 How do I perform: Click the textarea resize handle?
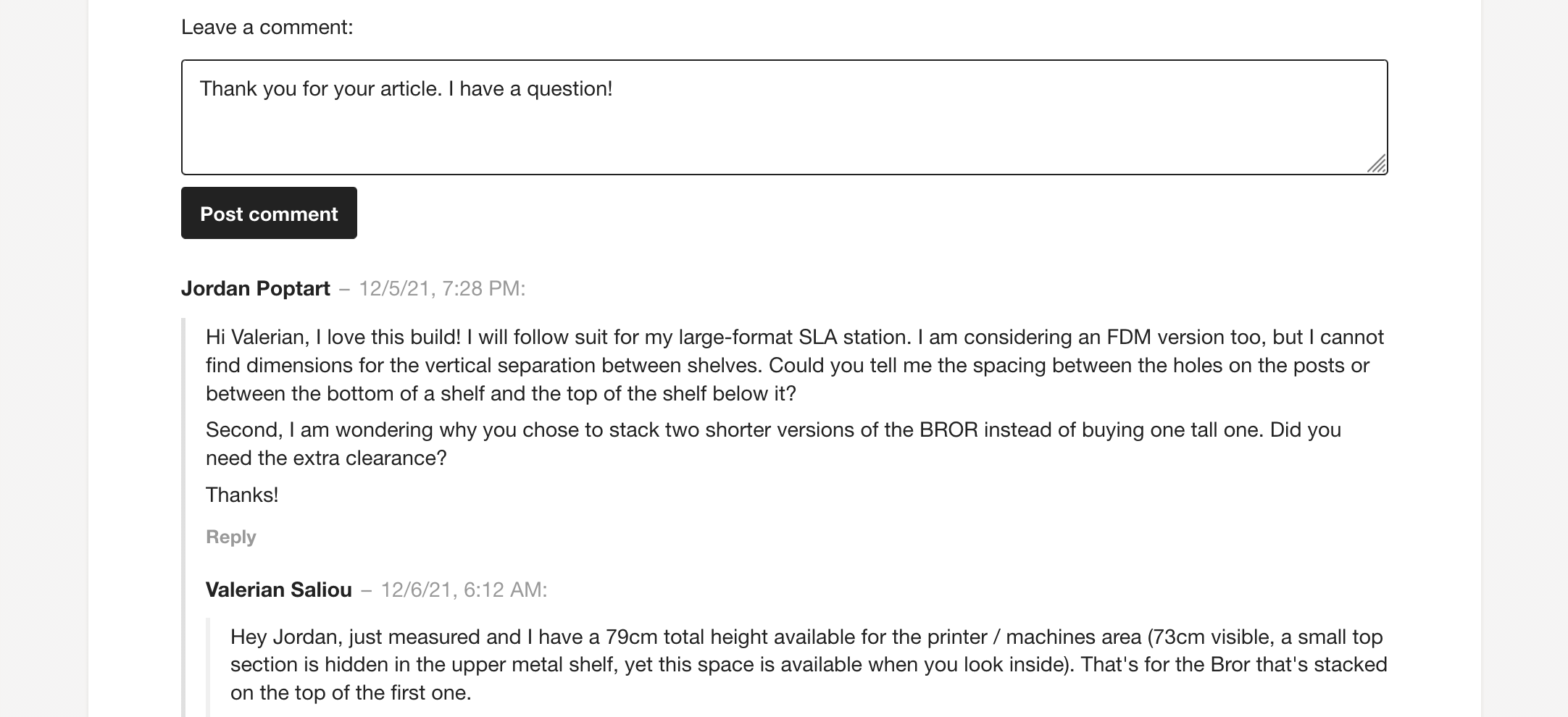tap(1376, 164)
